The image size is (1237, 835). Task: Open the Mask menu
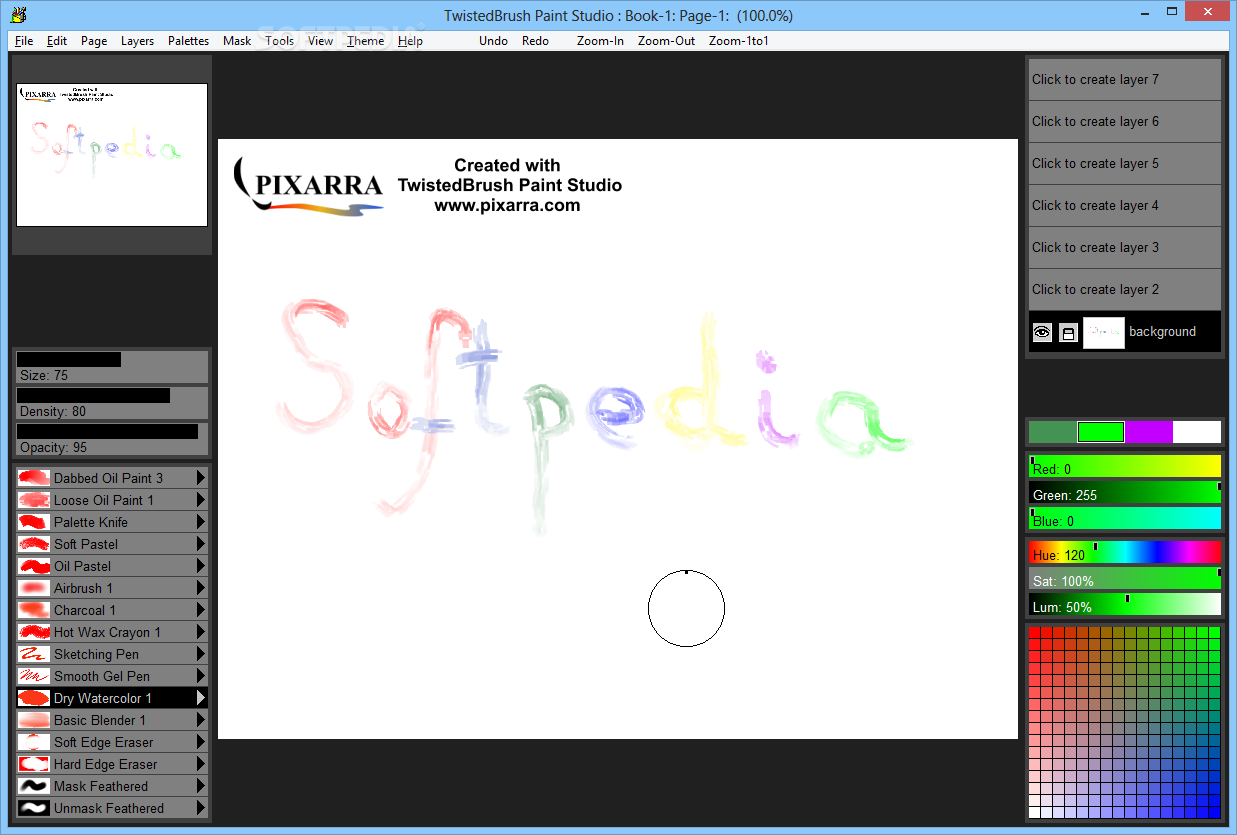tap(237, 41)
